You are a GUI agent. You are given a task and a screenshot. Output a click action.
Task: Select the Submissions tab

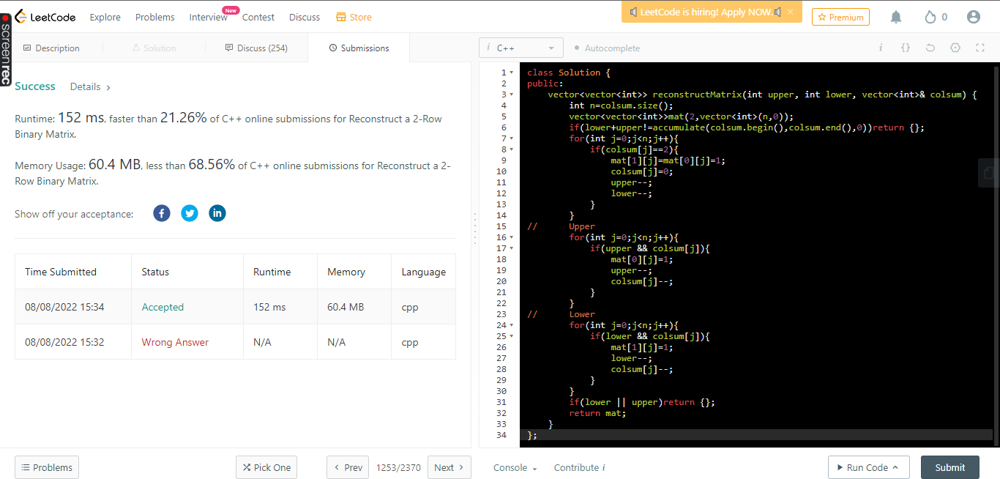[358, 48]
